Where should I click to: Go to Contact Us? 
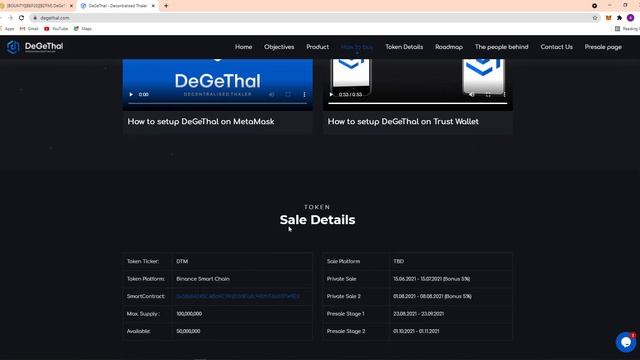click(556, 47)
